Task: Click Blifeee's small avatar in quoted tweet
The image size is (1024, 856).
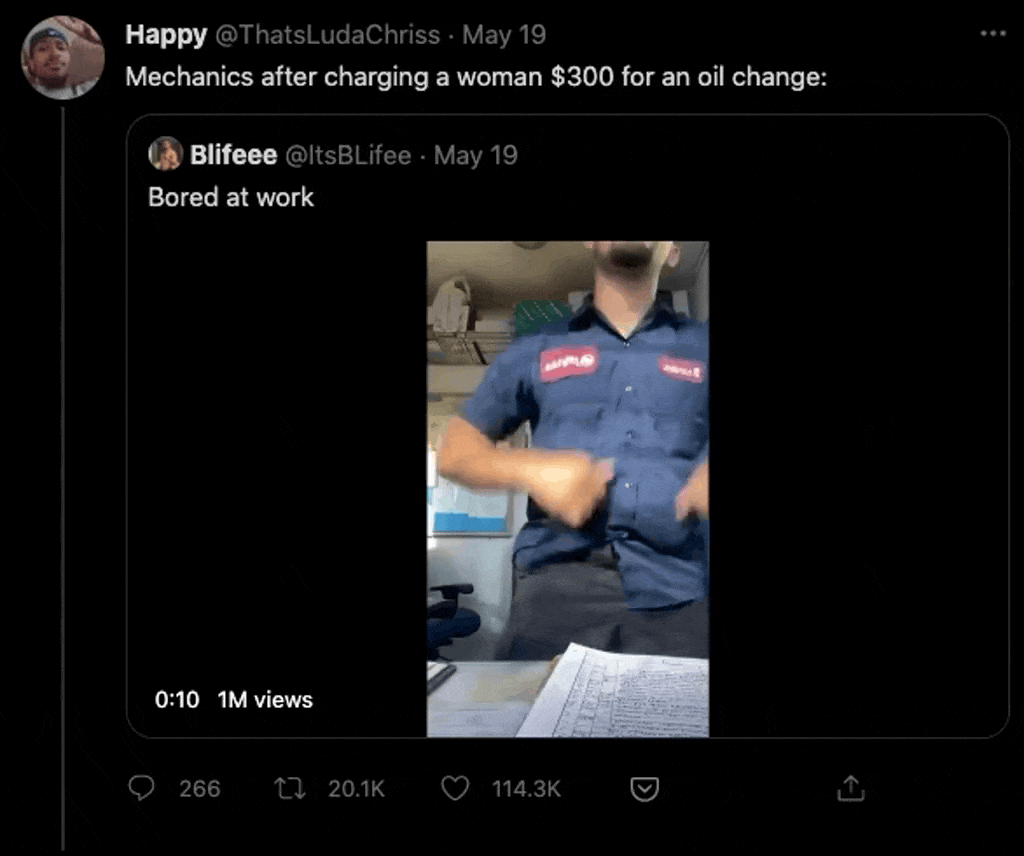Action: pos(165,155)
